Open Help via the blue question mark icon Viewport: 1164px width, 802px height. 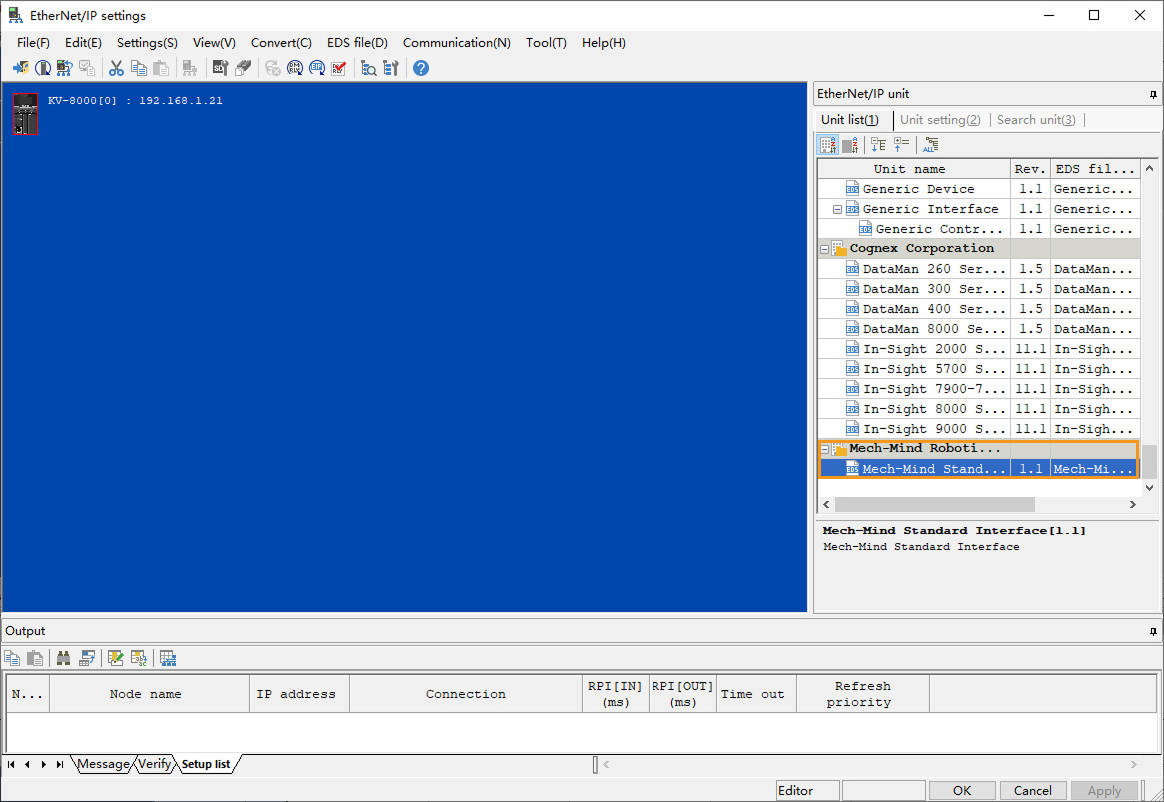419,67
